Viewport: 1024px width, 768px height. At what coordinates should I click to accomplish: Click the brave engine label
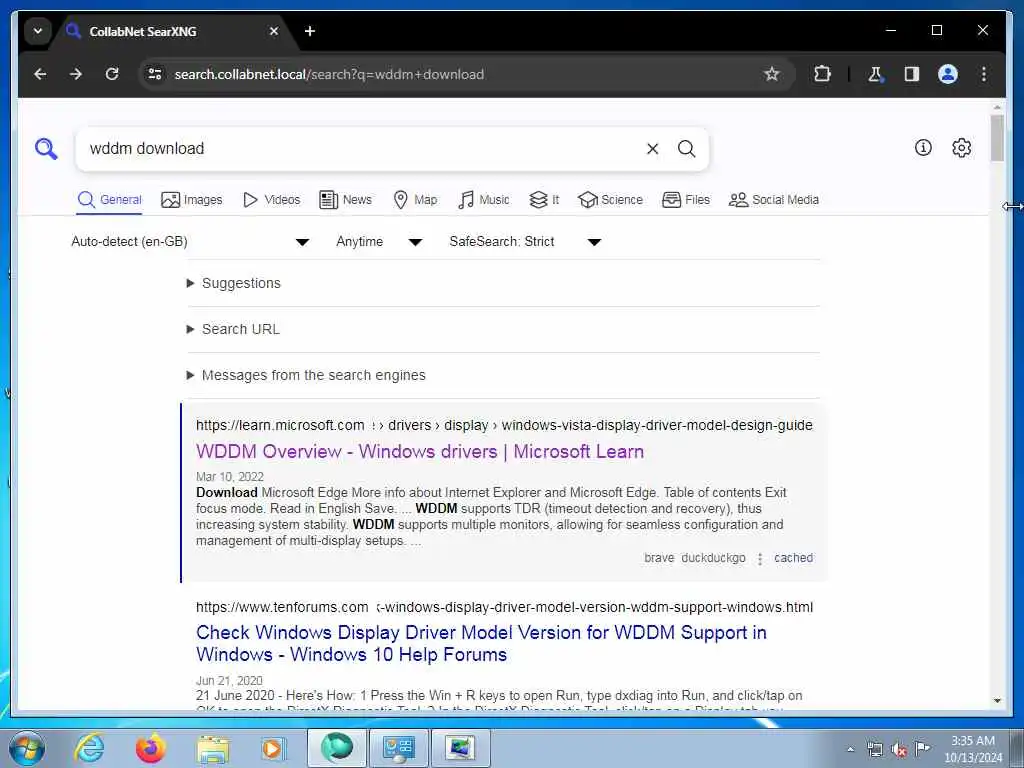click(659, 558)
